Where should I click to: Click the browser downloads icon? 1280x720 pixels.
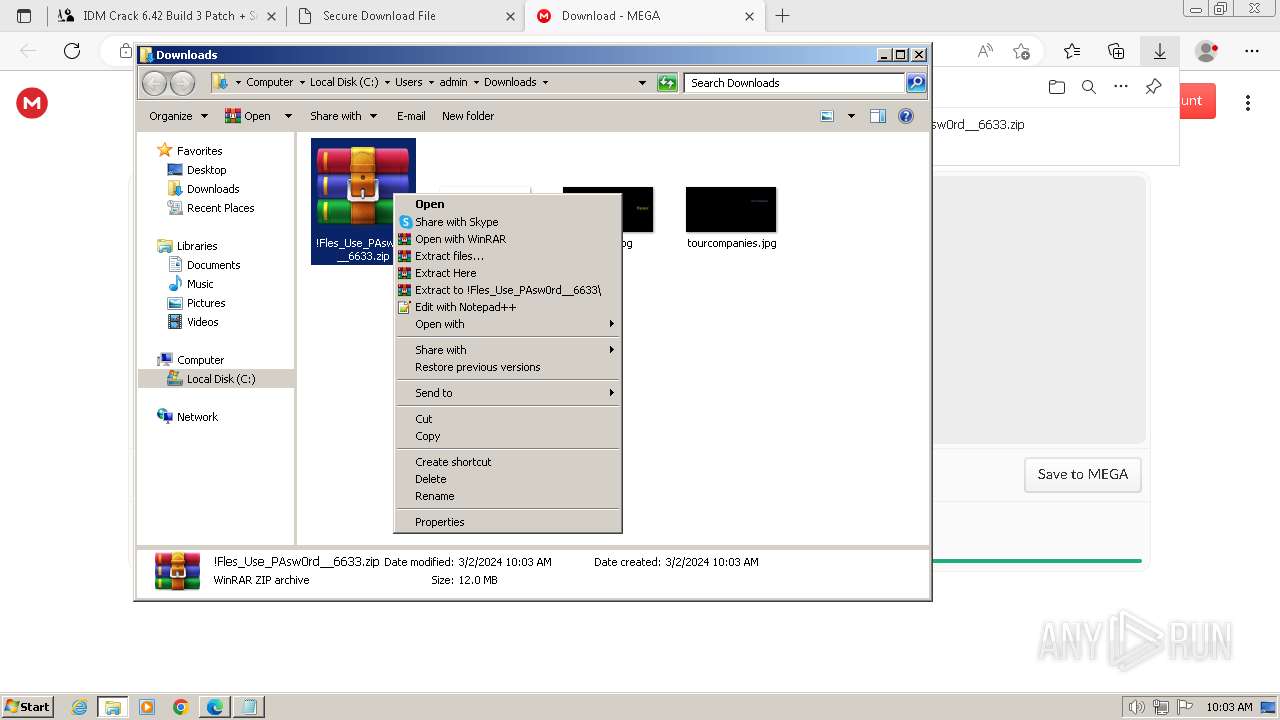pyautogui.click(x=1160, y=51)
